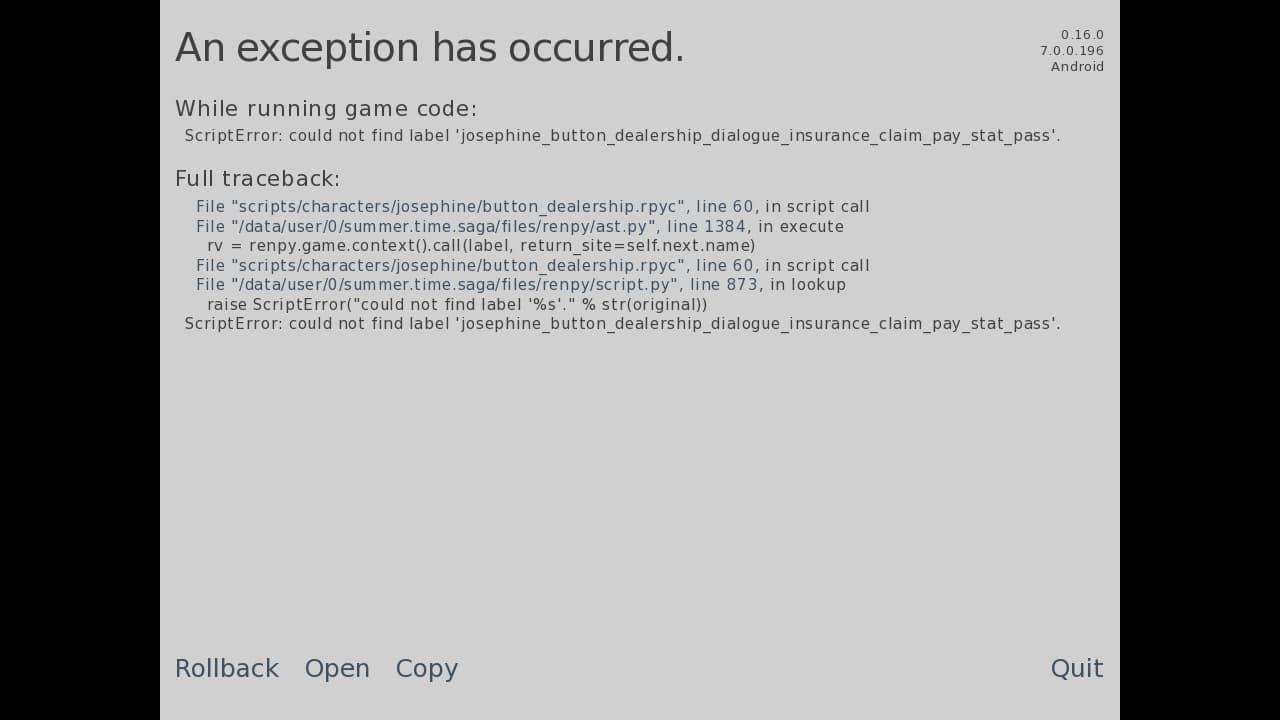Open the traceback file with Open
This screenshot has width=1280, height=720.
tap(337, 669)
